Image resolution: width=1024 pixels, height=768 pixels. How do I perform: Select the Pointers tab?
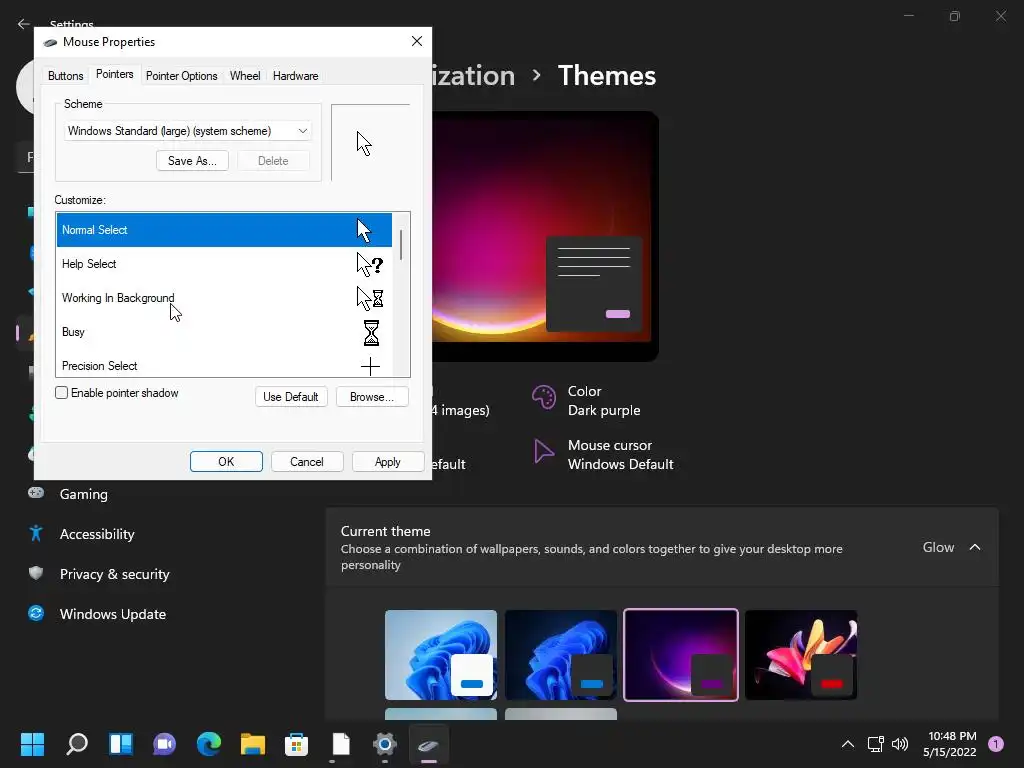pyautogui.click(x=114, y=74)
